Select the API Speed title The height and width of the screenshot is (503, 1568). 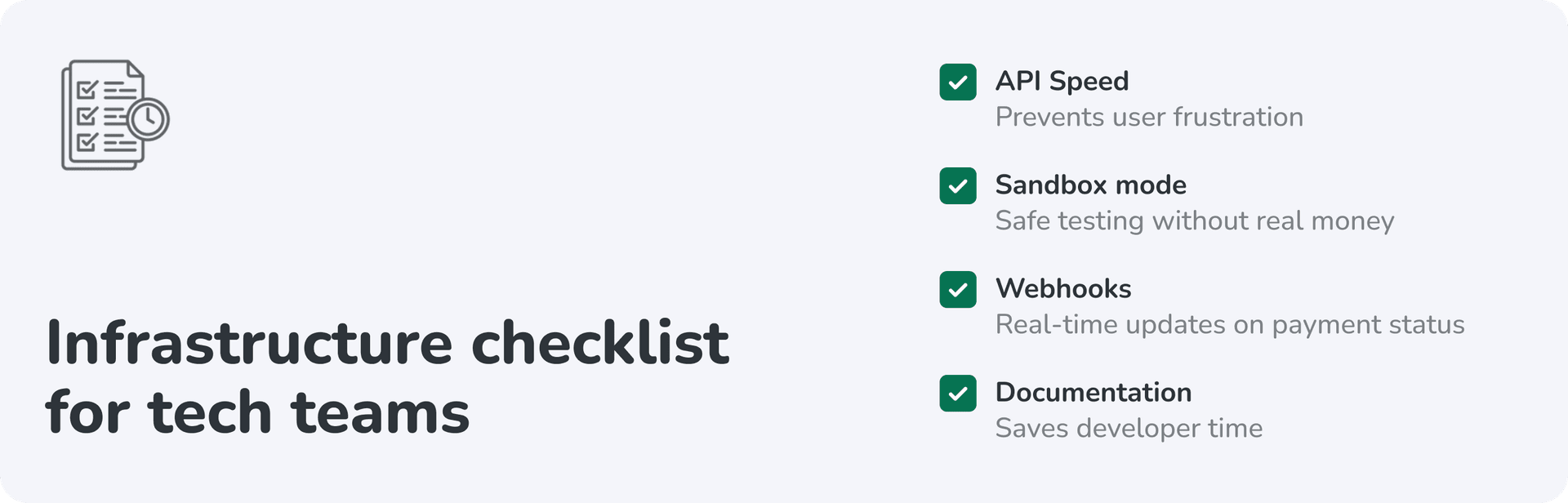click(x=1062, y=81)
